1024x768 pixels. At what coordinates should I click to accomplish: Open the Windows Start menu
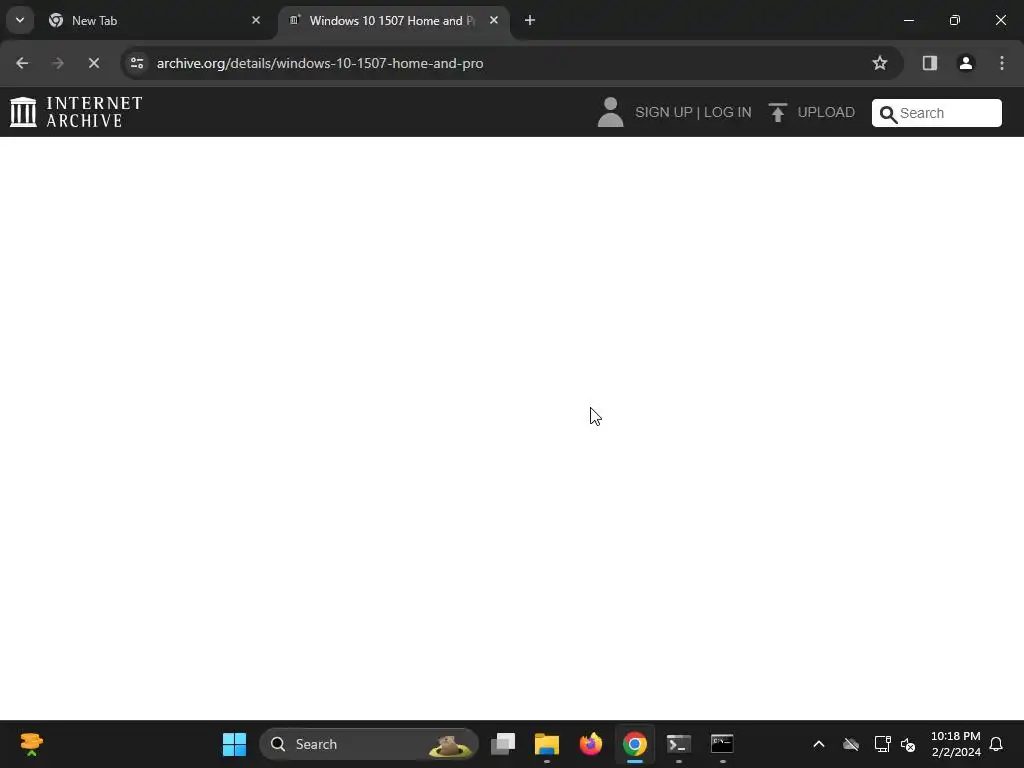[x=234, y=744]
